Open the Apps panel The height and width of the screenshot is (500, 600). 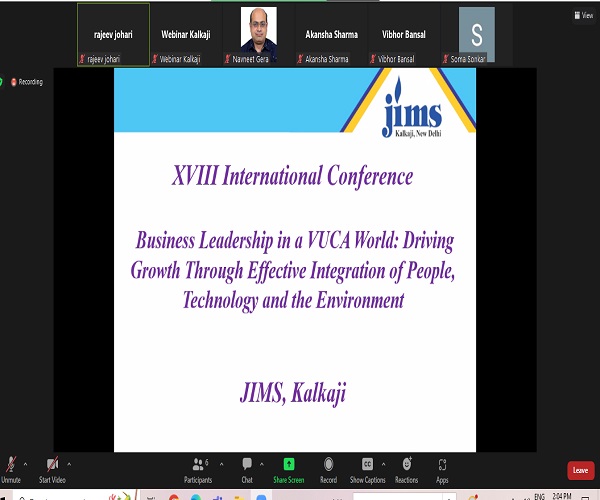tap(442, 470)
